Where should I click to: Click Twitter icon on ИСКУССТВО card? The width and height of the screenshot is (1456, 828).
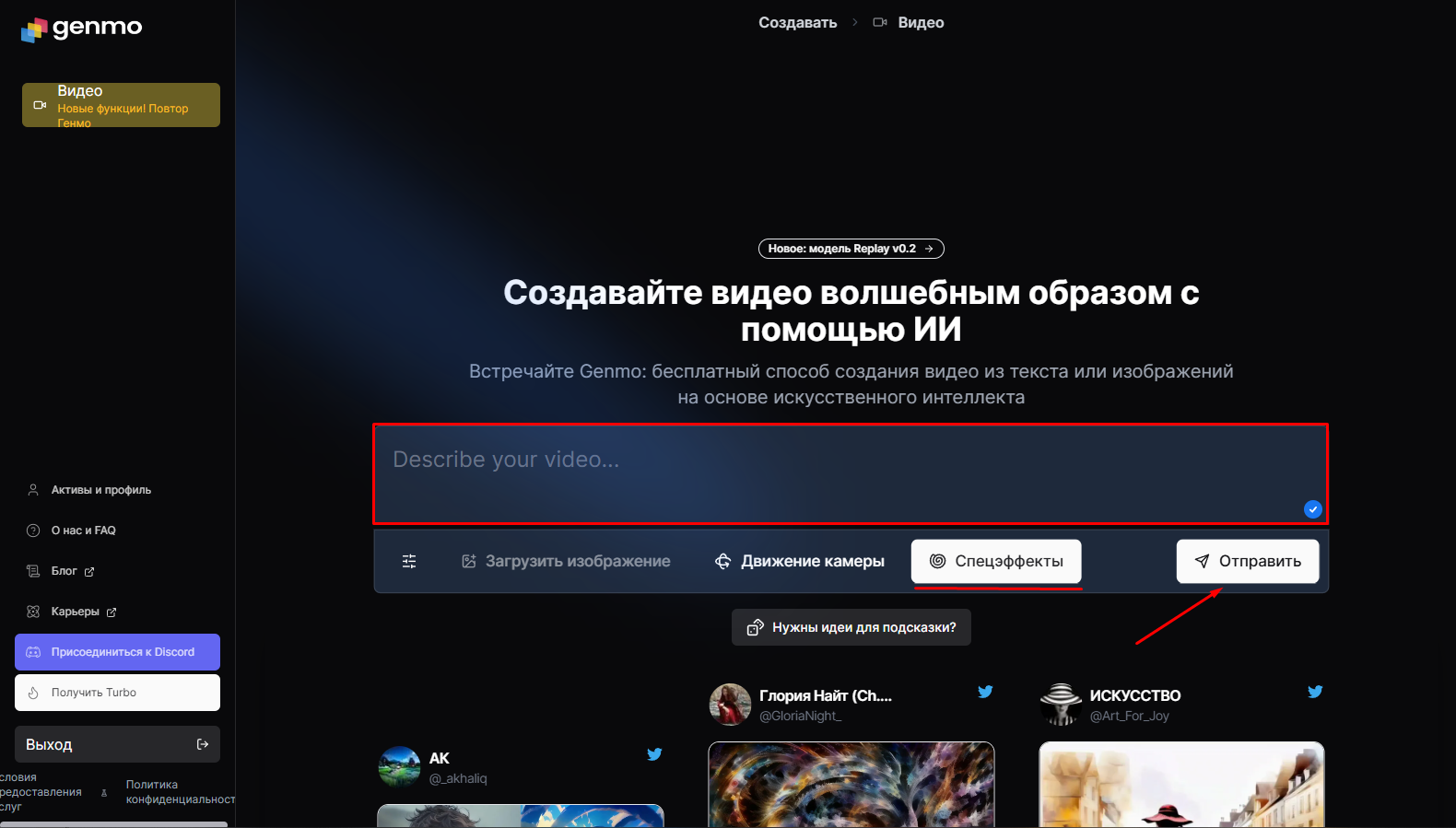1315,692
